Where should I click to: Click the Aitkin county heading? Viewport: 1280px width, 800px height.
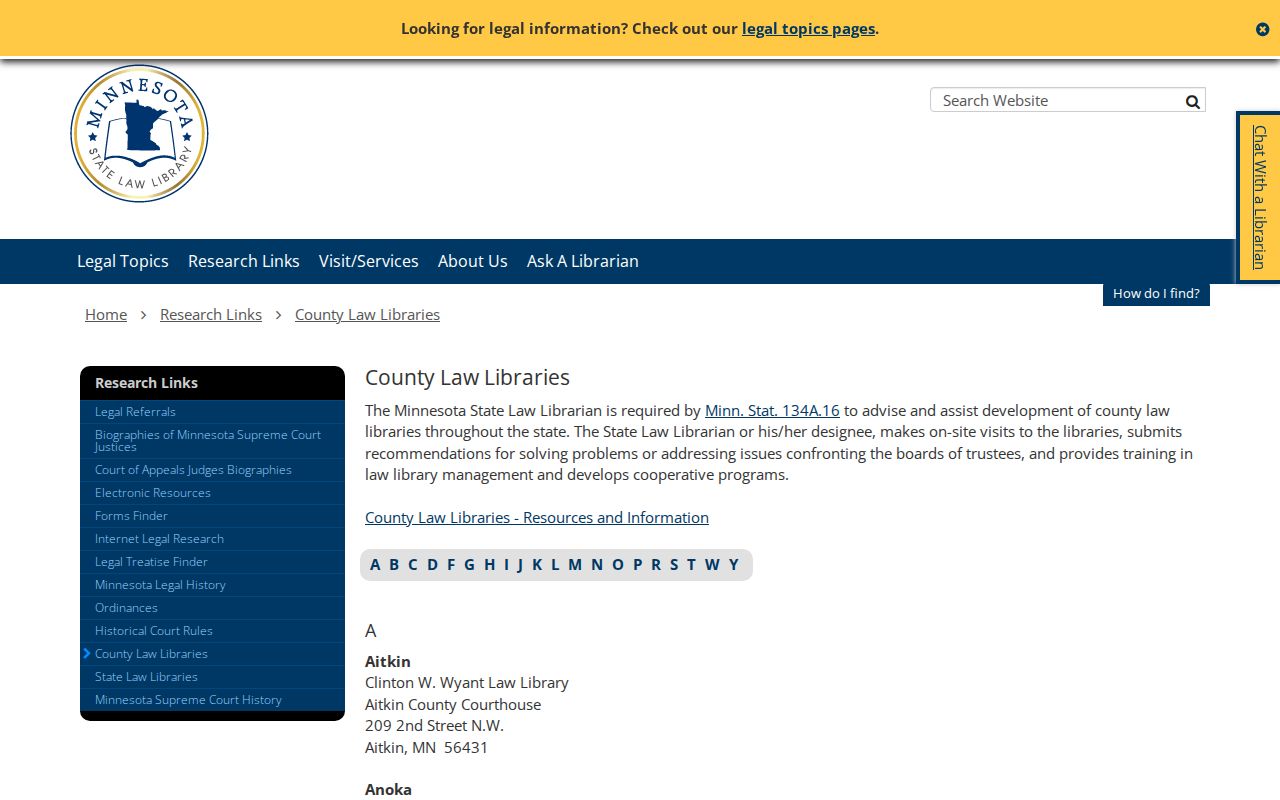pos(388,661)
